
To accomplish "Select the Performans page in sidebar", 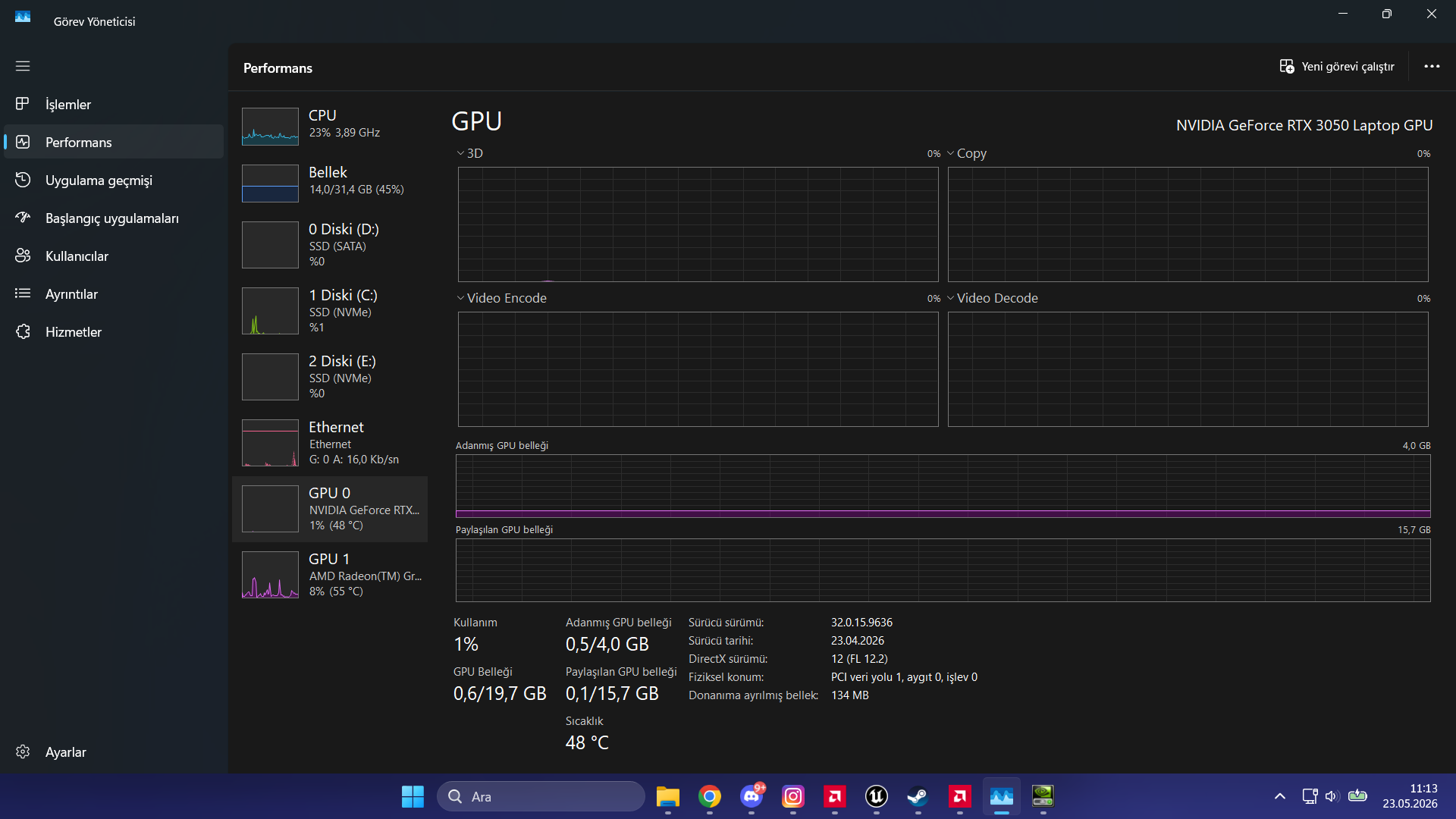I will [x=114, y=142].
